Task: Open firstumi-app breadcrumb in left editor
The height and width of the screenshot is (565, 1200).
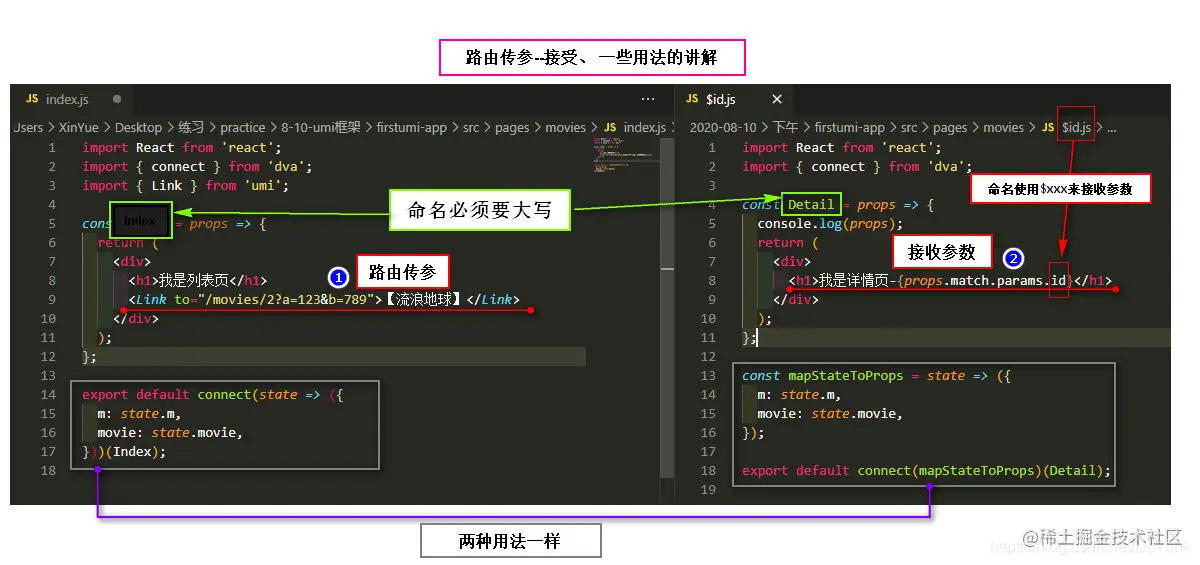Action: pyautogui.click(x=412, y=128)
